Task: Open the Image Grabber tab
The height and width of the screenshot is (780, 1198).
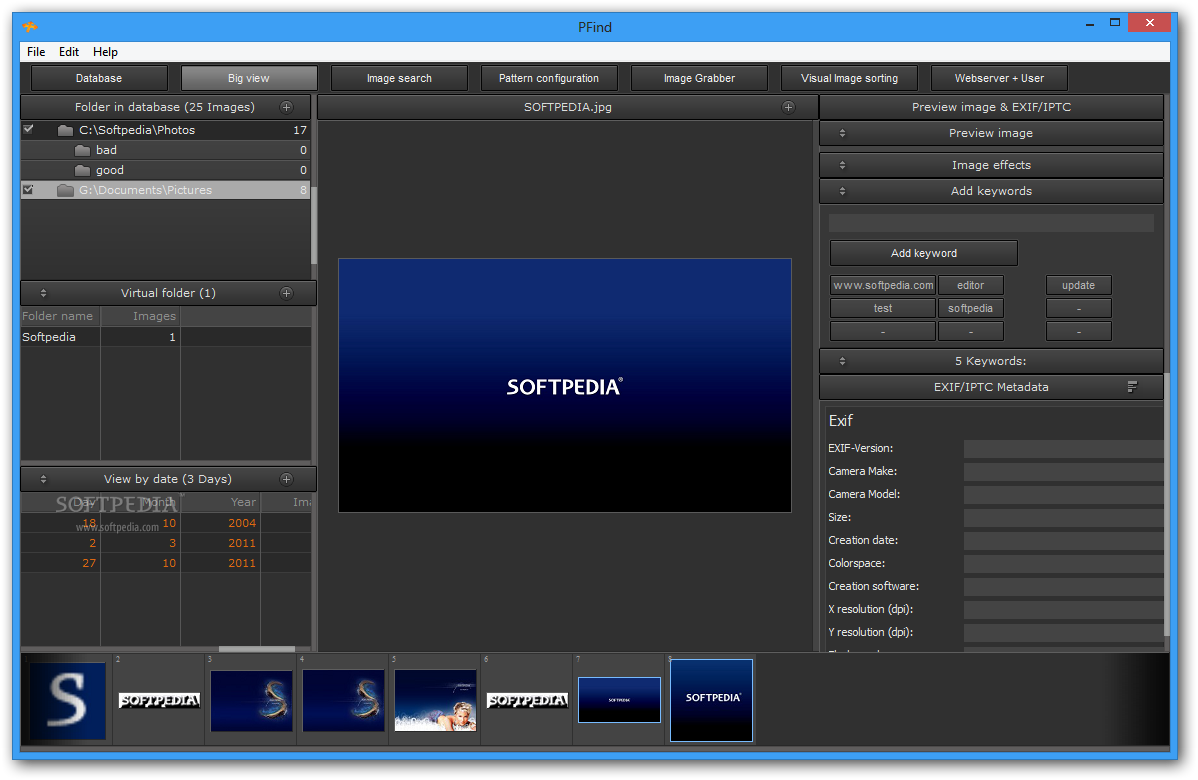Action: tap(699, 78)
